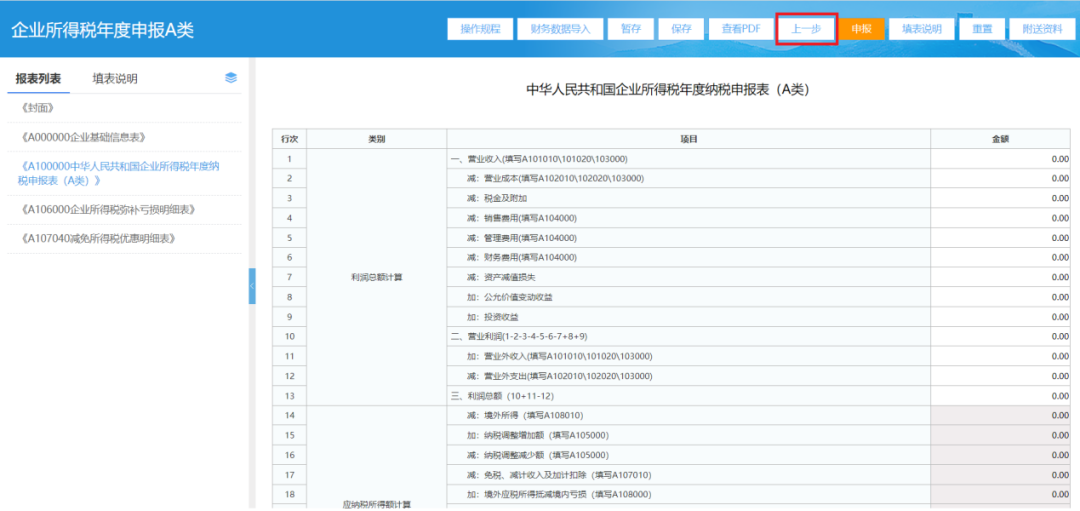Click amount field for 销售费用
Screen dimensions: 1080x511
pos(1001,218)
